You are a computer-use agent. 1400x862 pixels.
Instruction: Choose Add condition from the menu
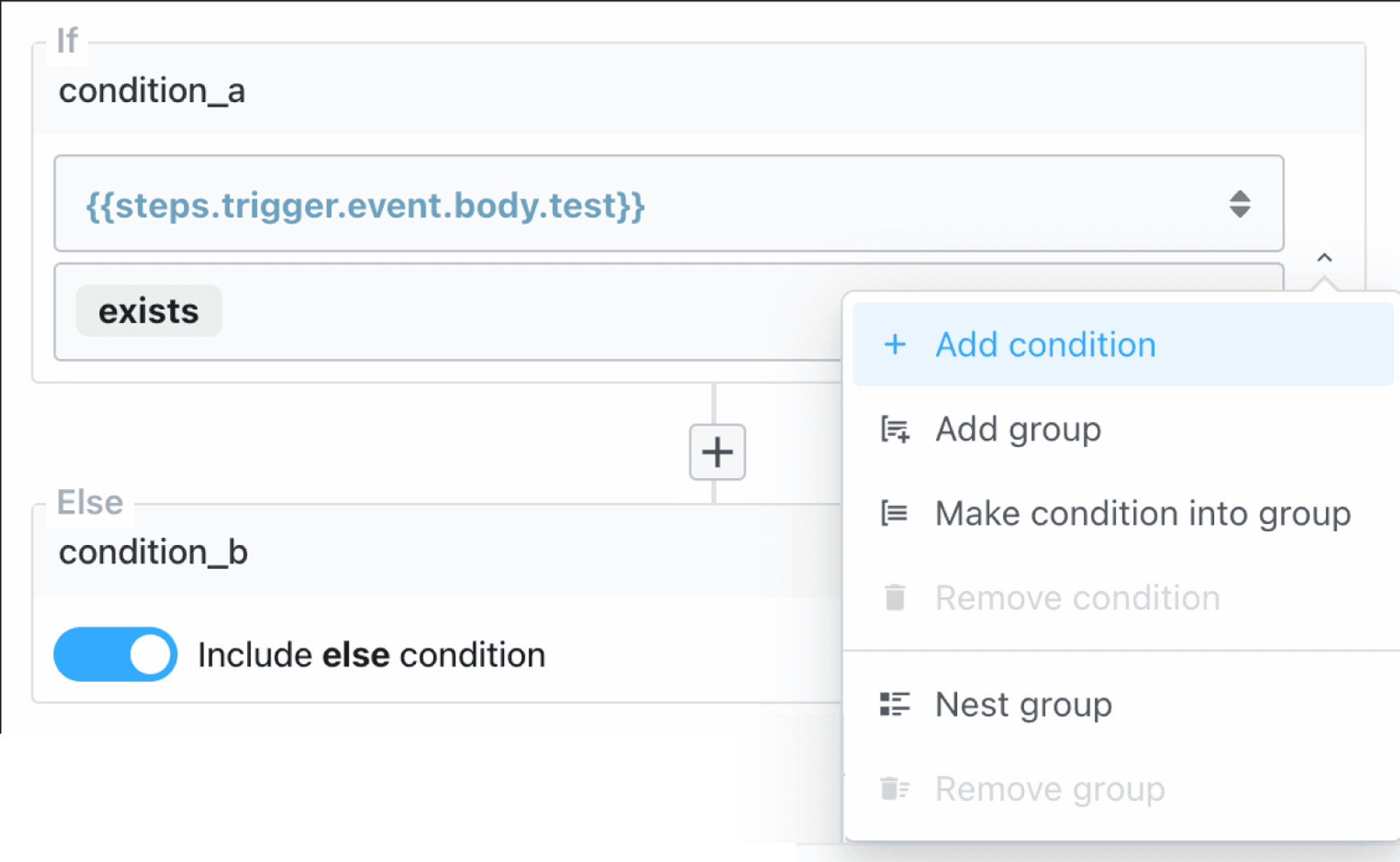point(1123,344)
